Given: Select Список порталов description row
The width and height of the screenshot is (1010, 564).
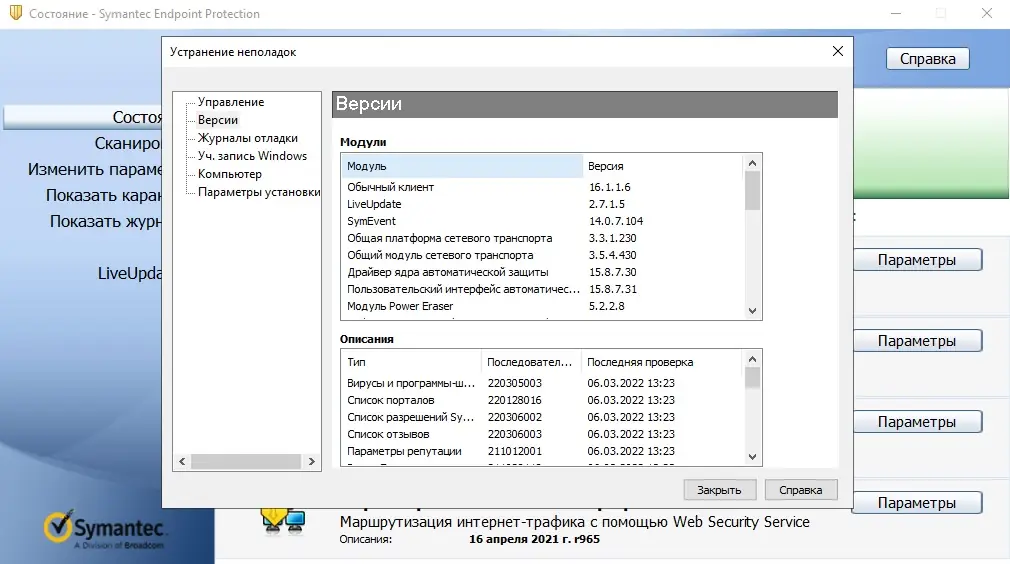Looking at the screenshot, I should (542, 400).
